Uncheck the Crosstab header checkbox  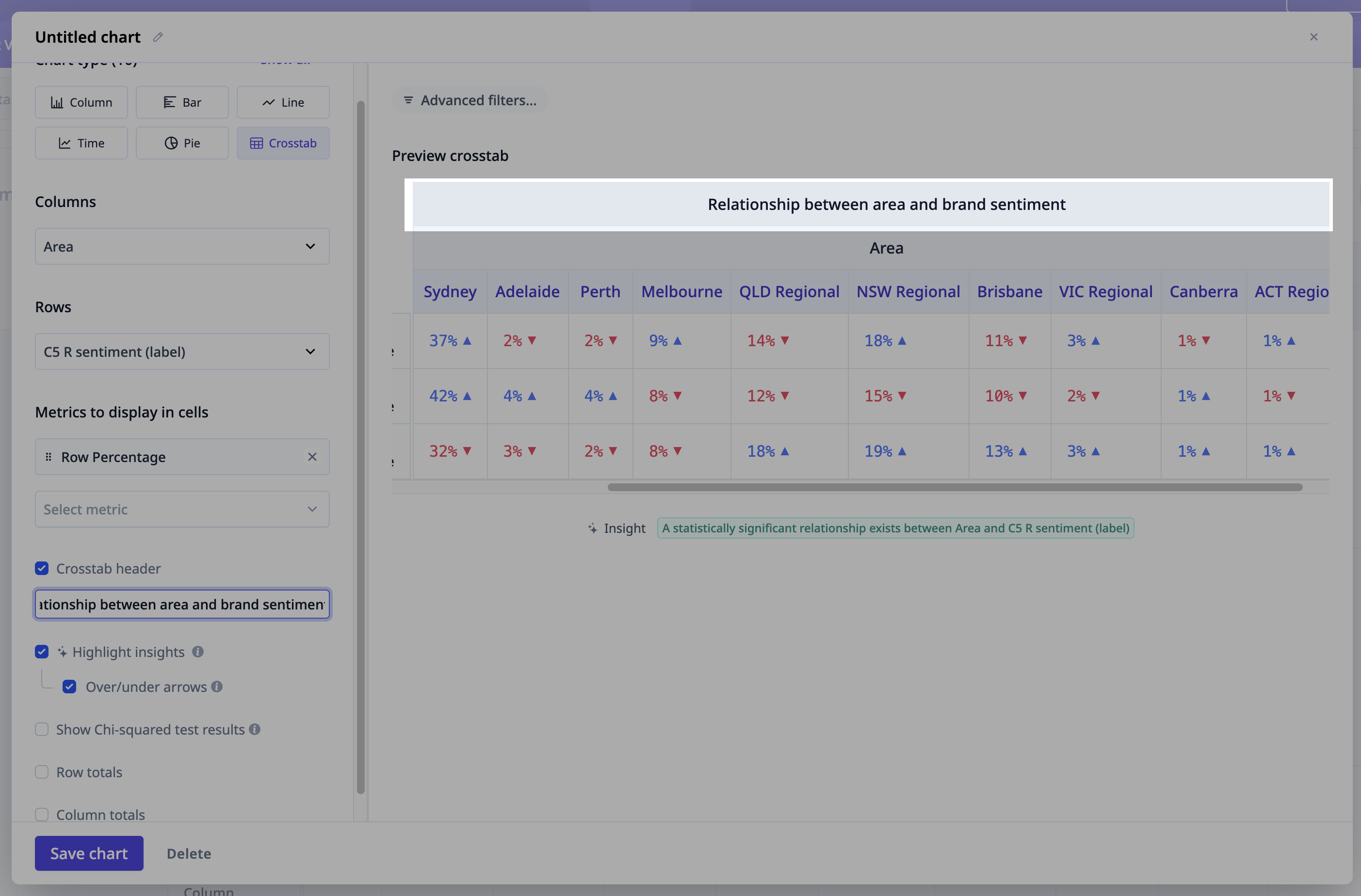[42, 568]
